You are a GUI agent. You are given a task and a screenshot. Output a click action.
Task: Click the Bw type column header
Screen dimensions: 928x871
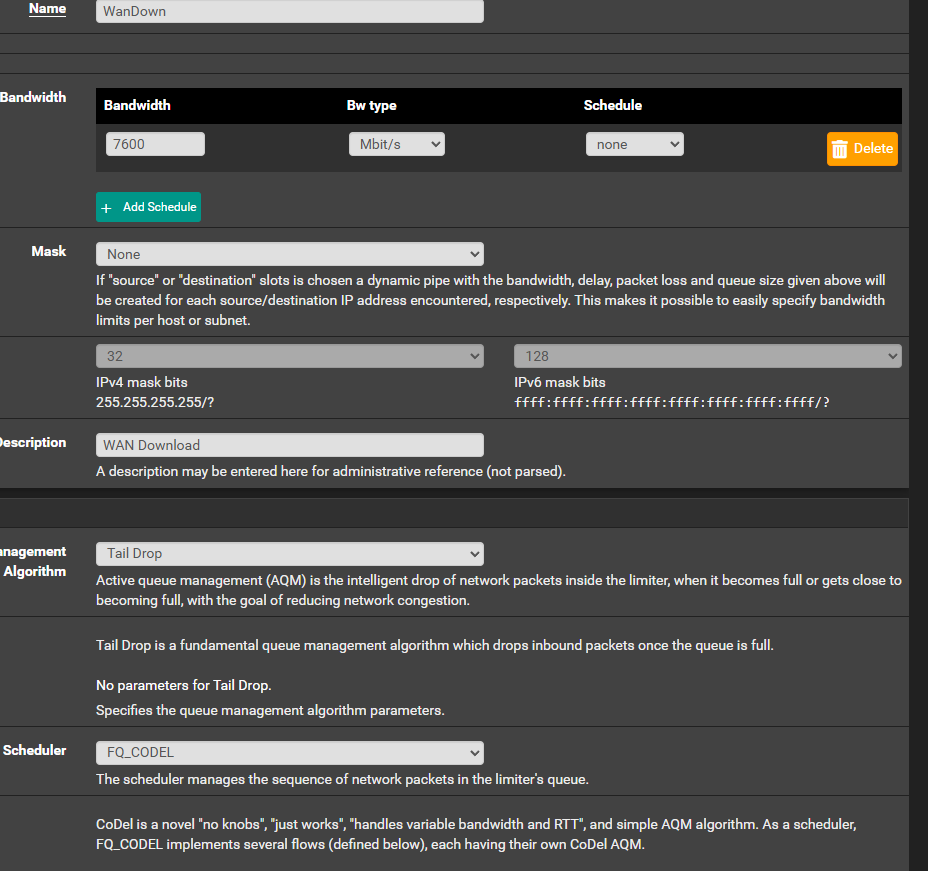click(x=371, y=105)
